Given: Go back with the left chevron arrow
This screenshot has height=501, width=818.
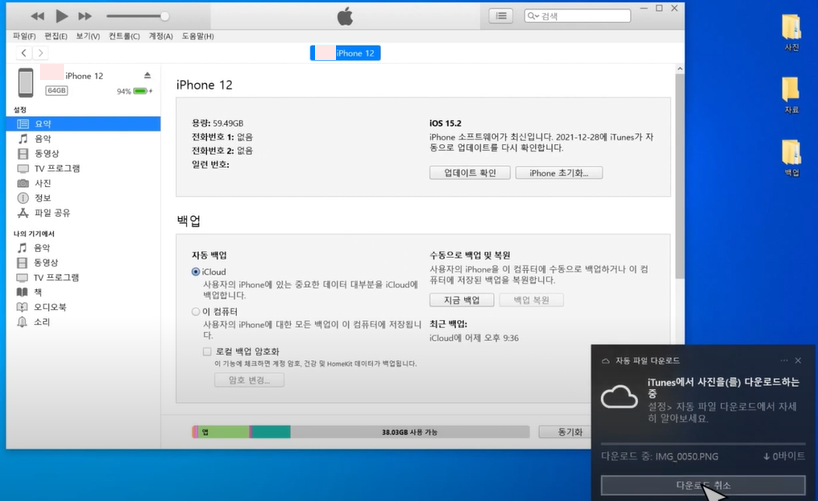Looking at the screenshot, I should coord(23,53).
